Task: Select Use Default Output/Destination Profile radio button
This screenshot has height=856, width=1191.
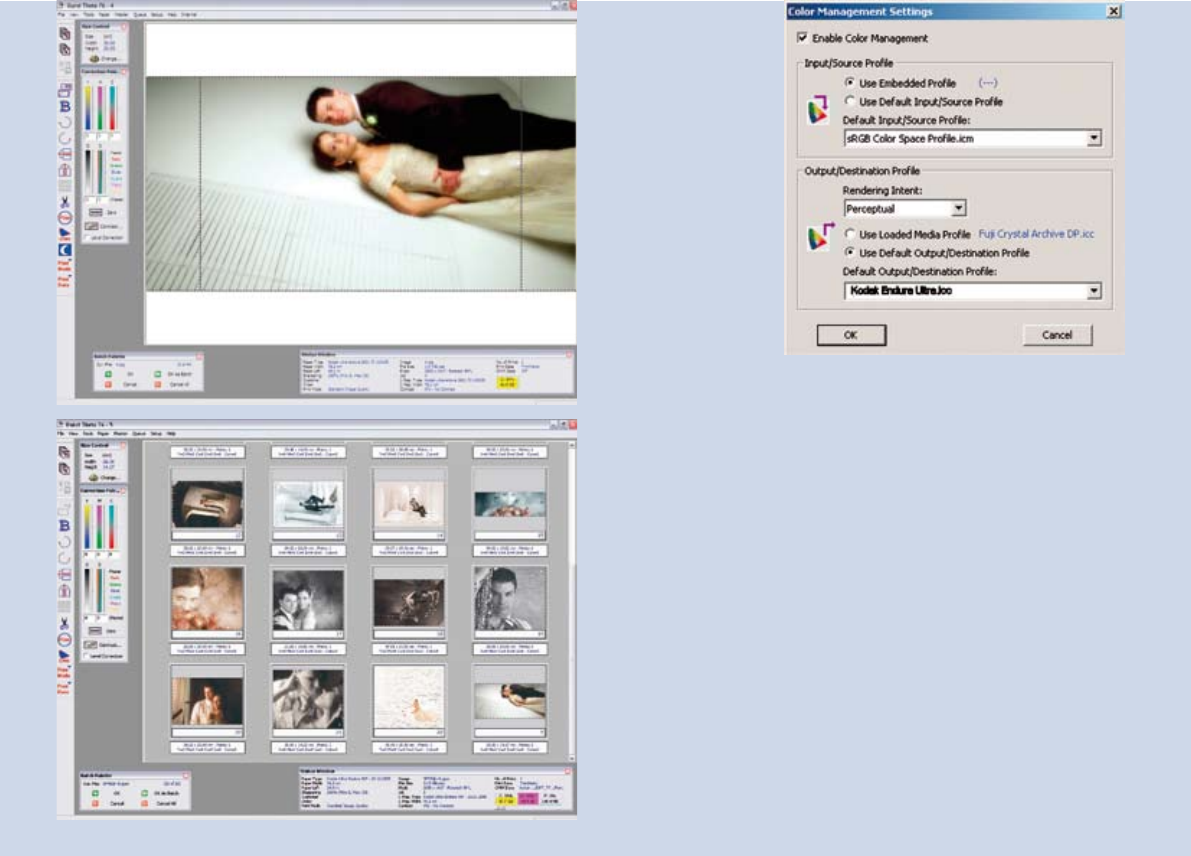Action: [x=849, y=252]
